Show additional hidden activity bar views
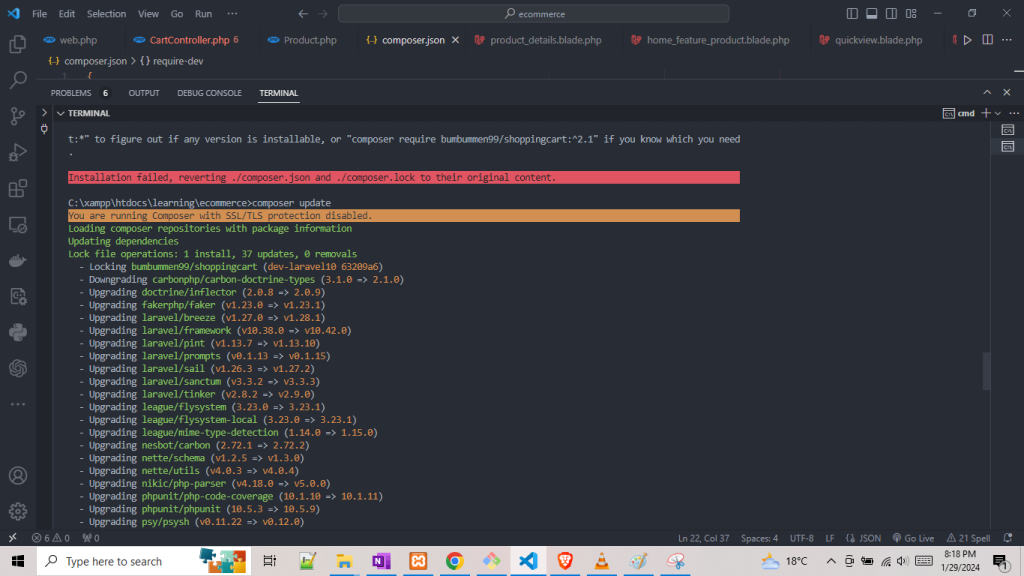The width and height of the screenshot is (1024, 576). [18, 404]
